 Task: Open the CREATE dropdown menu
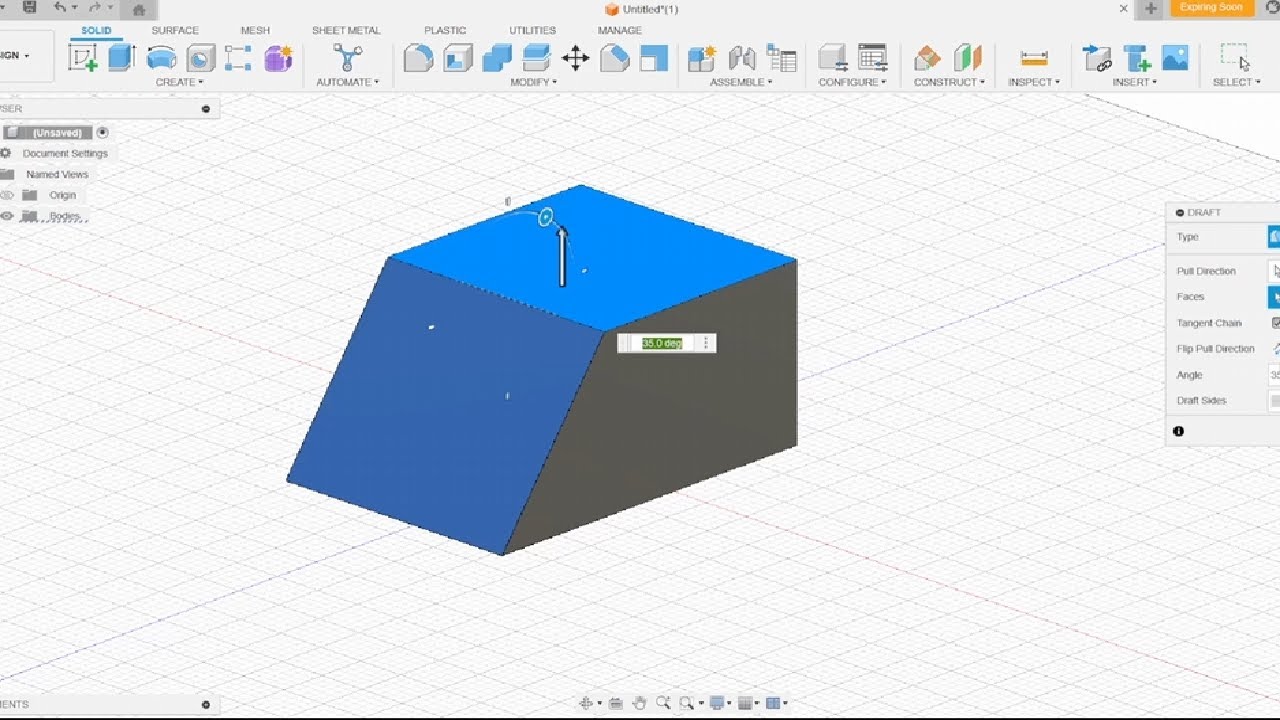pyautogui.click(x=179, y=82)
